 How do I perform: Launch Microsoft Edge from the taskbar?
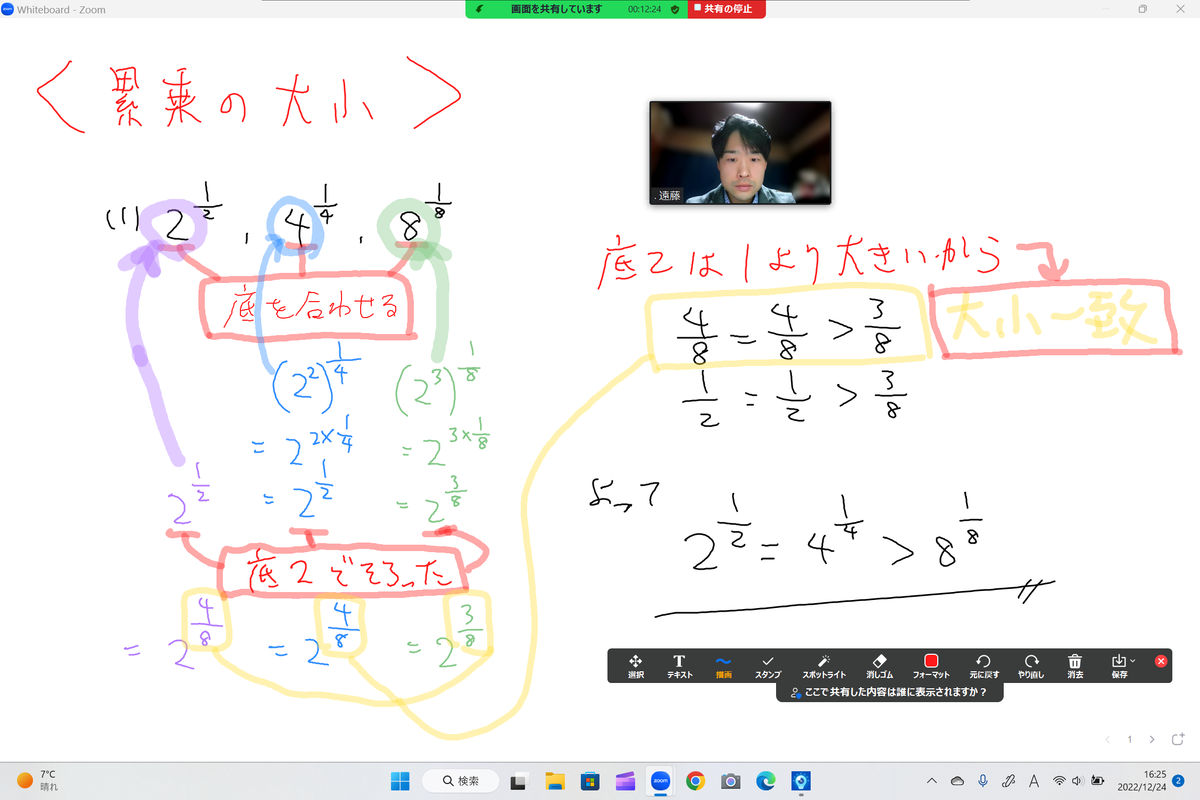[x=766, y=781]
